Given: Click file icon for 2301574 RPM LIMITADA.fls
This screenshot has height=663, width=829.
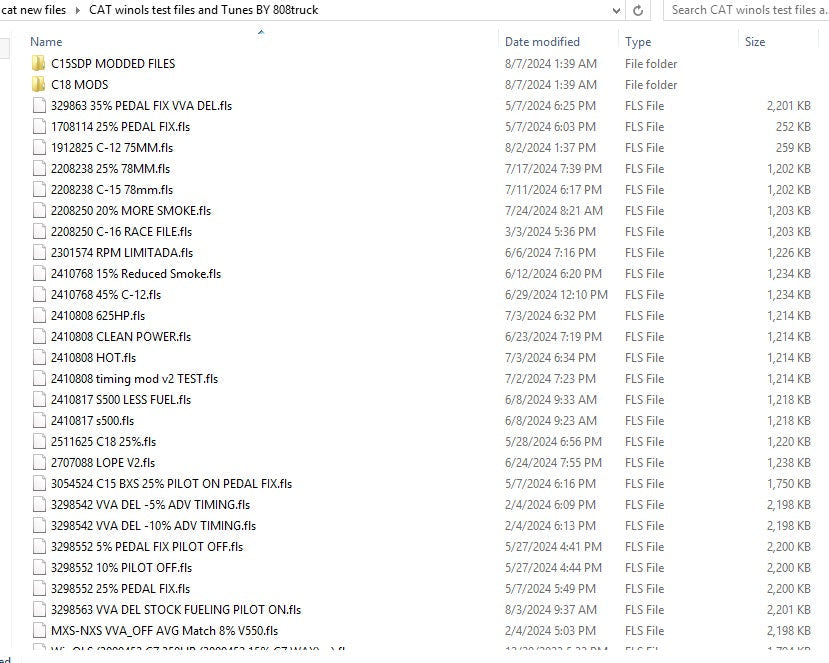Looking at the screenshot, I should tap(39, 253).
